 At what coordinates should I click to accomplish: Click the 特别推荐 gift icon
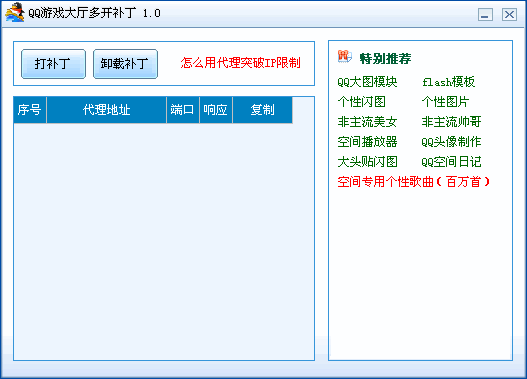pos(345,56)
